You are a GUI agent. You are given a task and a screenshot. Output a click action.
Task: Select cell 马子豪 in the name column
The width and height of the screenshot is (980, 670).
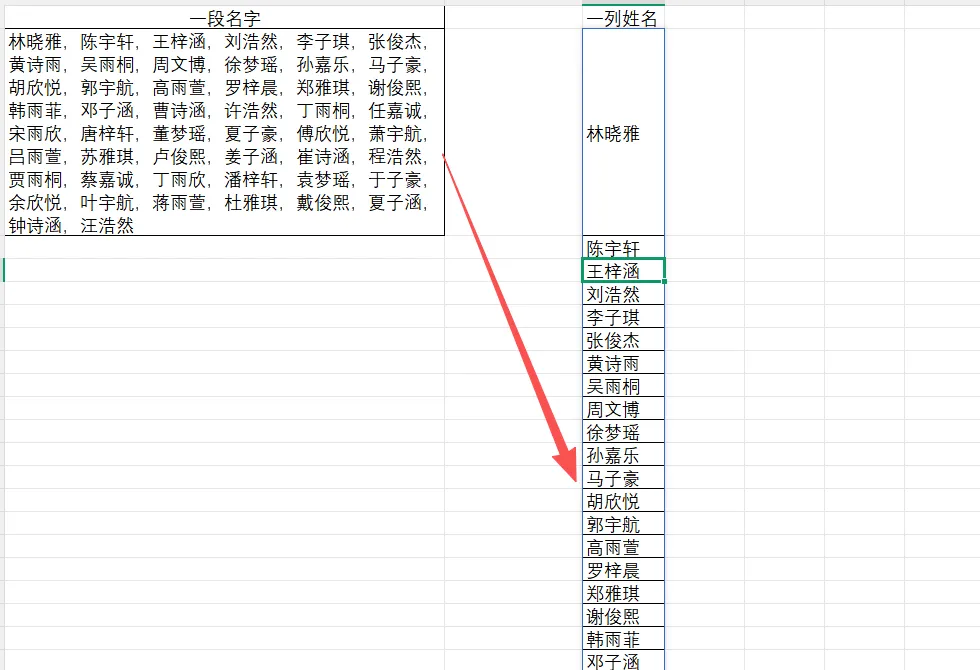point(623,478)
